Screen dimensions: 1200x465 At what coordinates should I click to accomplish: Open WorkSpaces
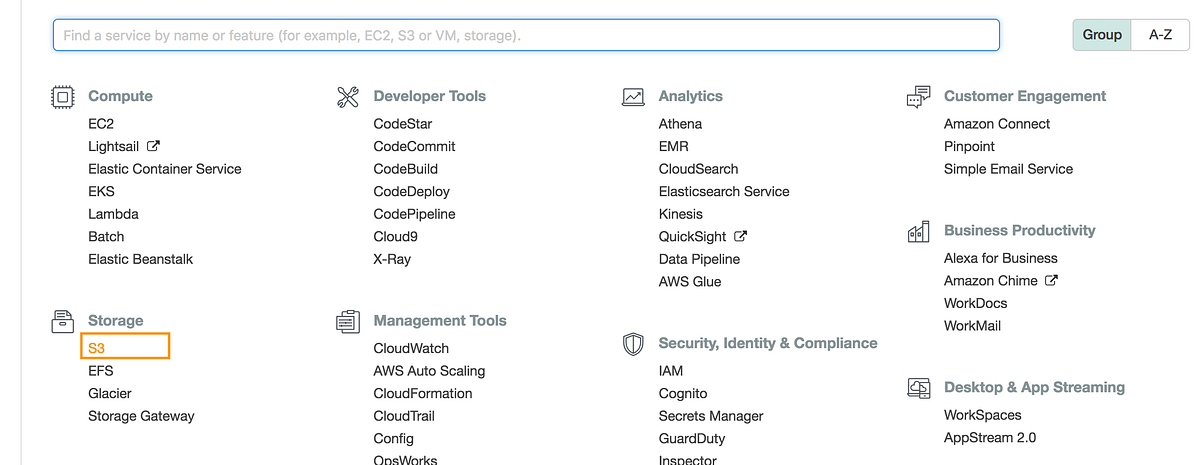[983, 415]
